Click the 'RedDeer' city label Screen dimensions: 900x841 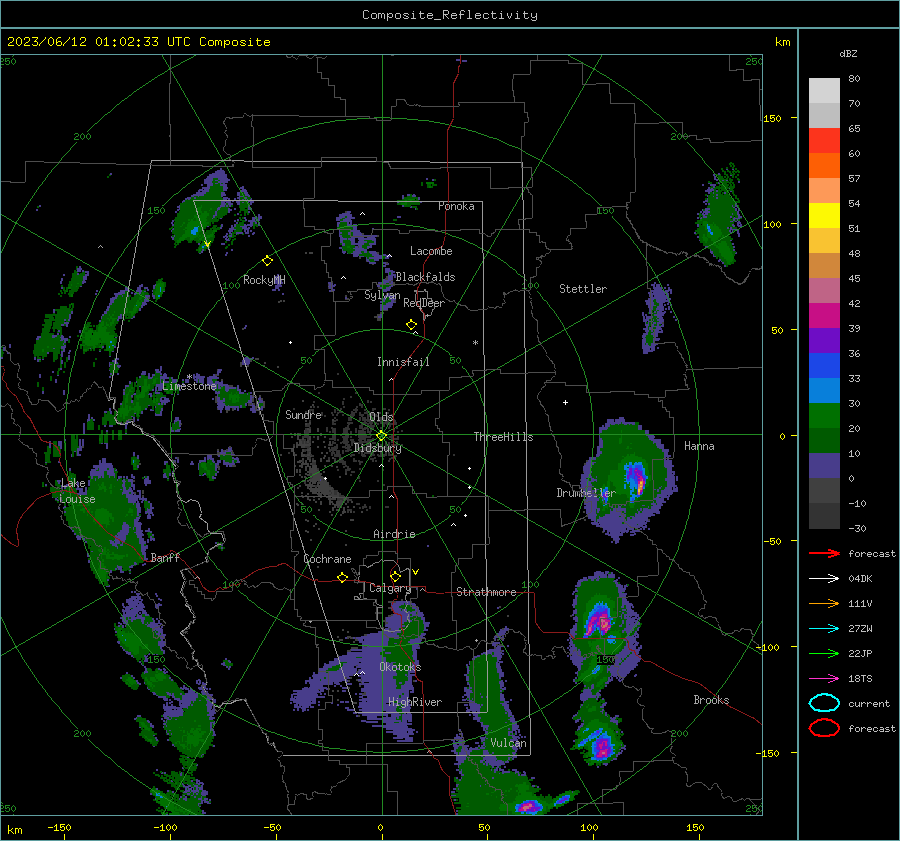(x=424, y=303)
